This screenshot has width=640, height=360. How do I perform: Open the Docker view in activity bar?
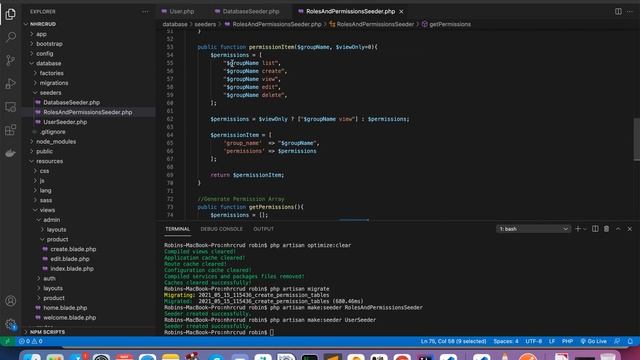pos(11,153)
